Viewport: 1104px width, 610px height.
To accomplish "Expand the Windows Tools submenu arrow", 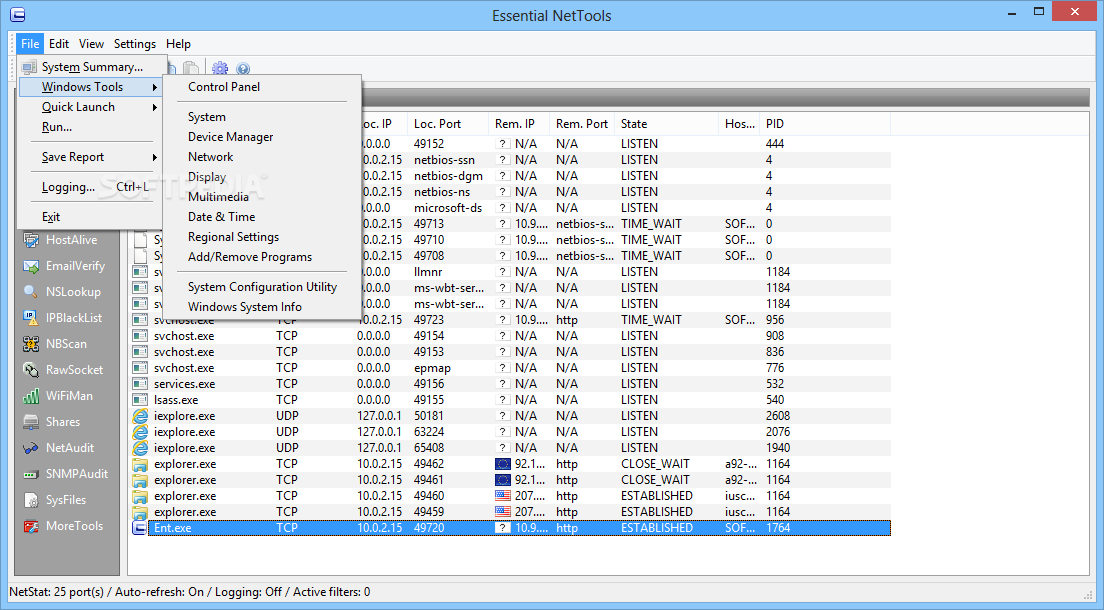I will pyautogui.click(x=154, y=87).
